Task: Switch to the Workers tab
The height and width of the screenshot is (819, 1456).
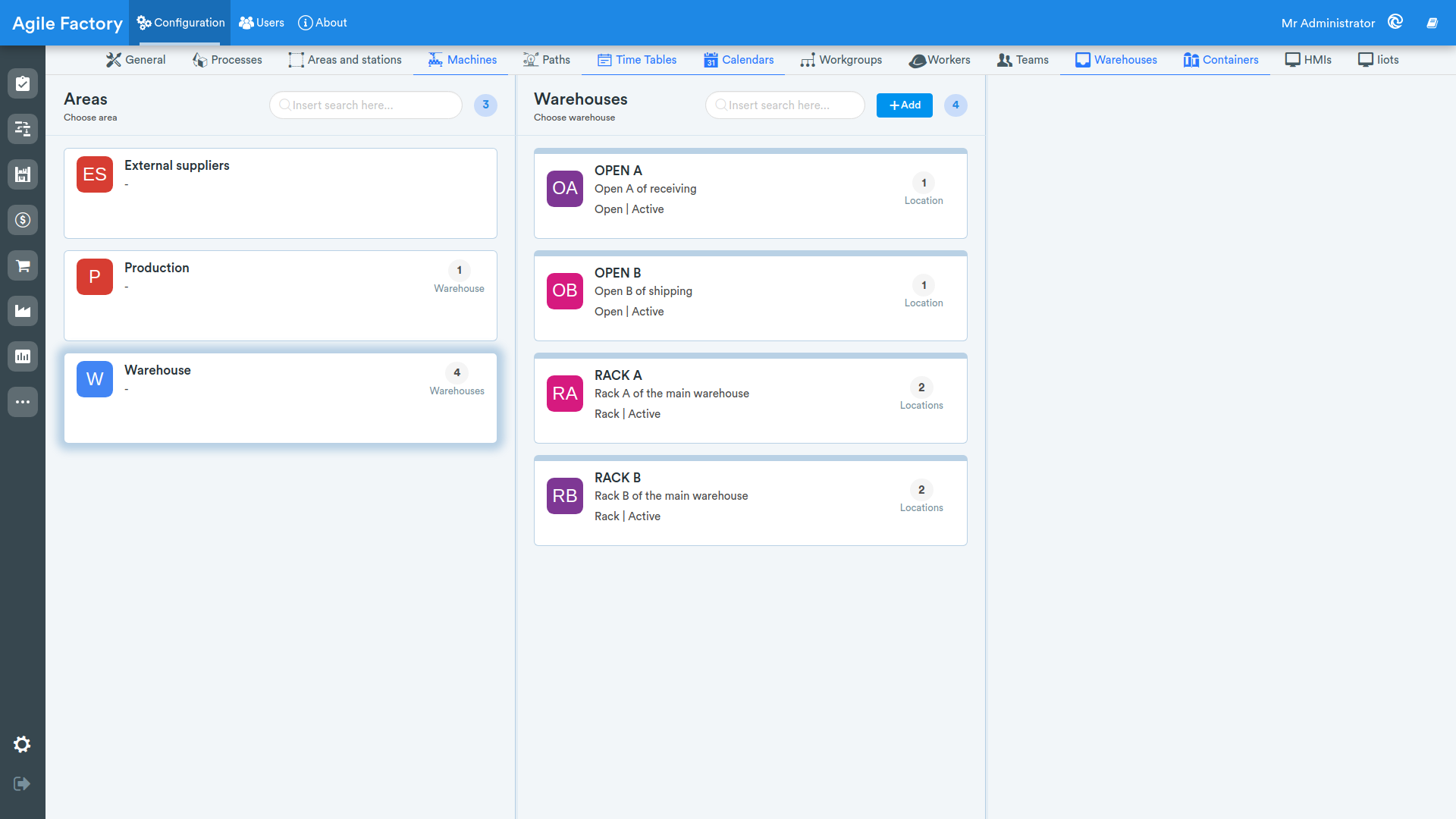Action: [x=940, y=60]
